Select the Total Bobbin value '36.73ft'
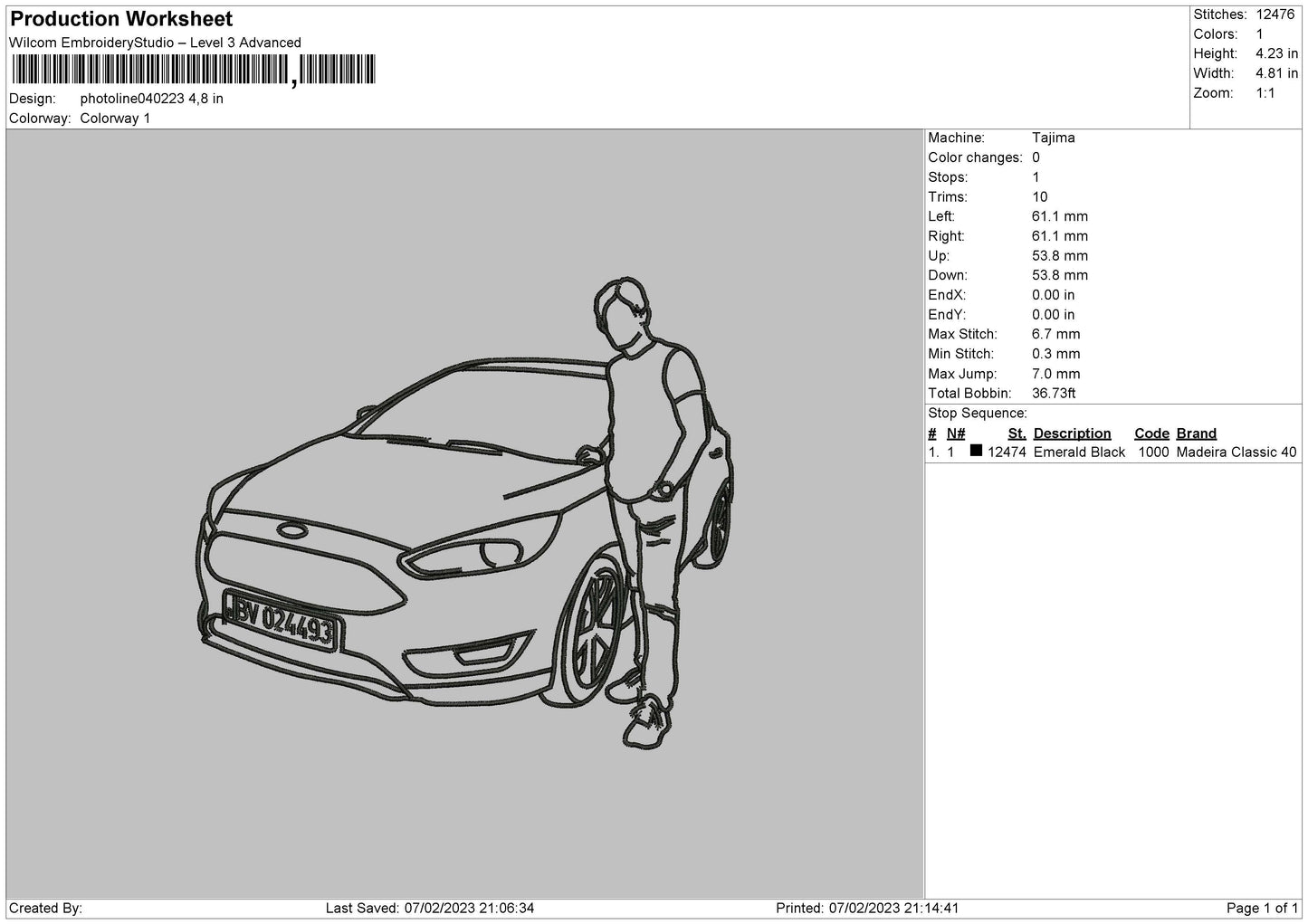This screenshot has height=924, width=1308. (x=1054, y=394)
